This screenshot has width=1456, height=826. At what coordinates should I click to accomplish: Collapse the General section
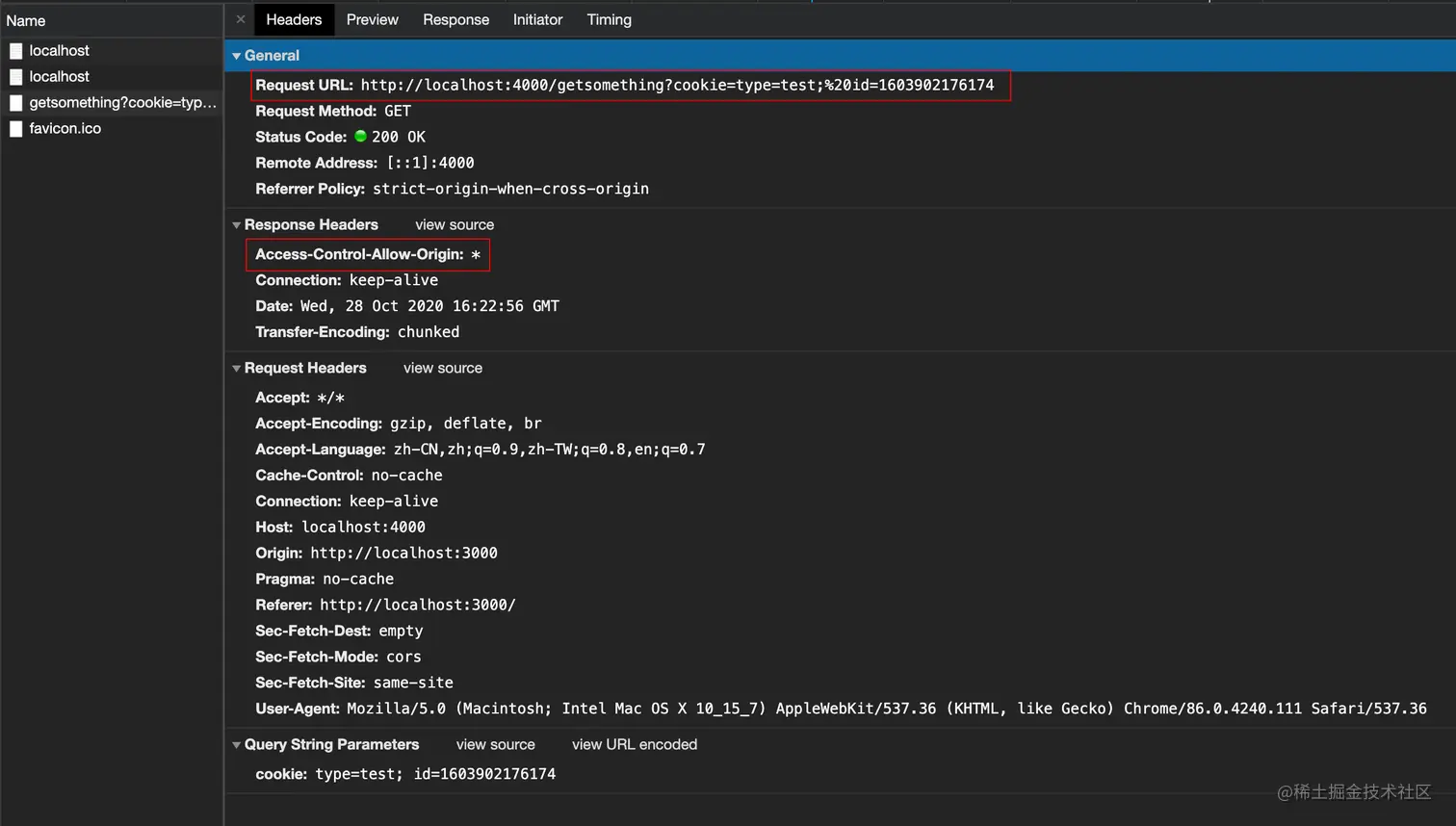pyautogui.click(x=237, y=56)
